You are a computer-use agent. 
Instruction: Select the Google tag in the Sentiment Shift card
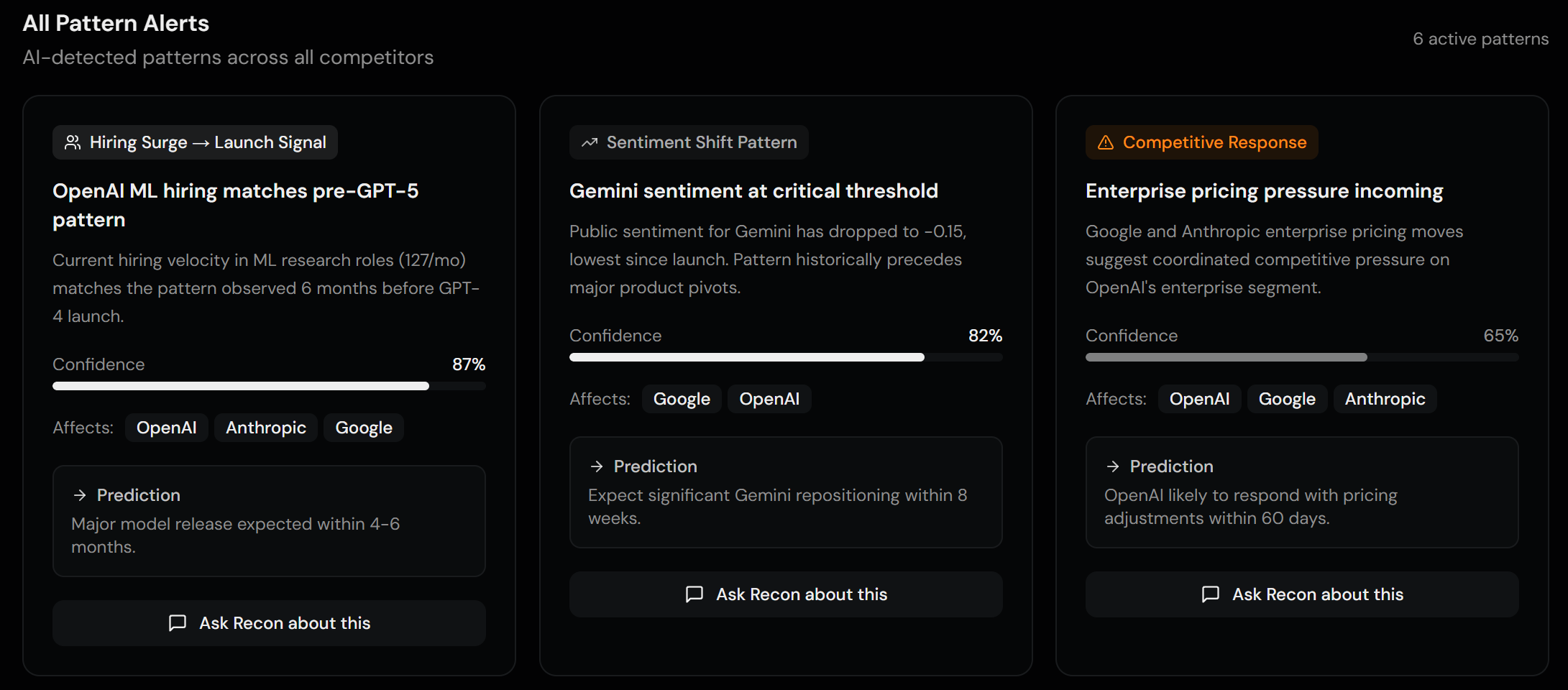point(682,399)
